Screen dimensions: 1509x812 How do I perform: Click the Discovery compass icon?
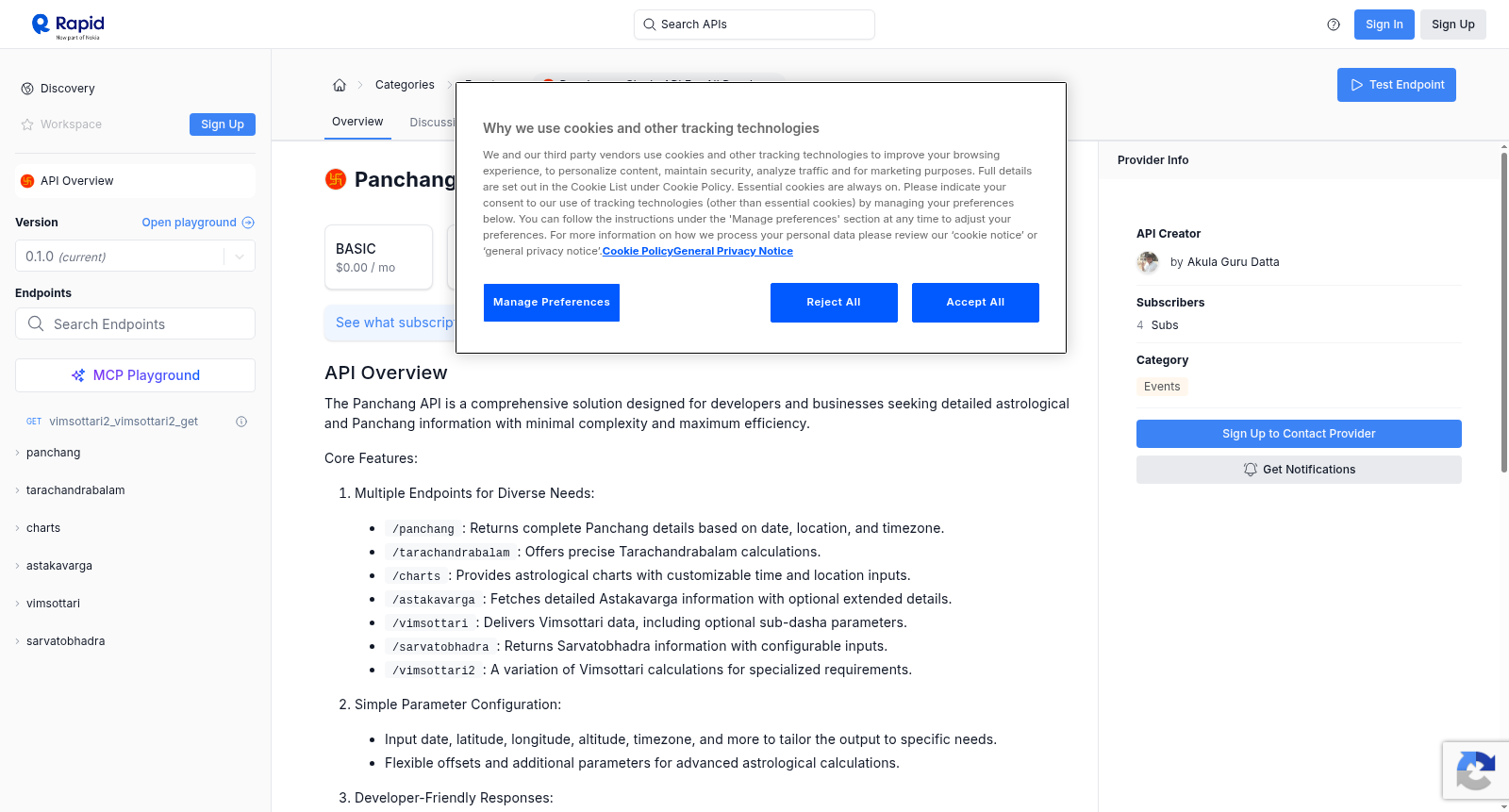pyautogui.click(x=27, y=89)
